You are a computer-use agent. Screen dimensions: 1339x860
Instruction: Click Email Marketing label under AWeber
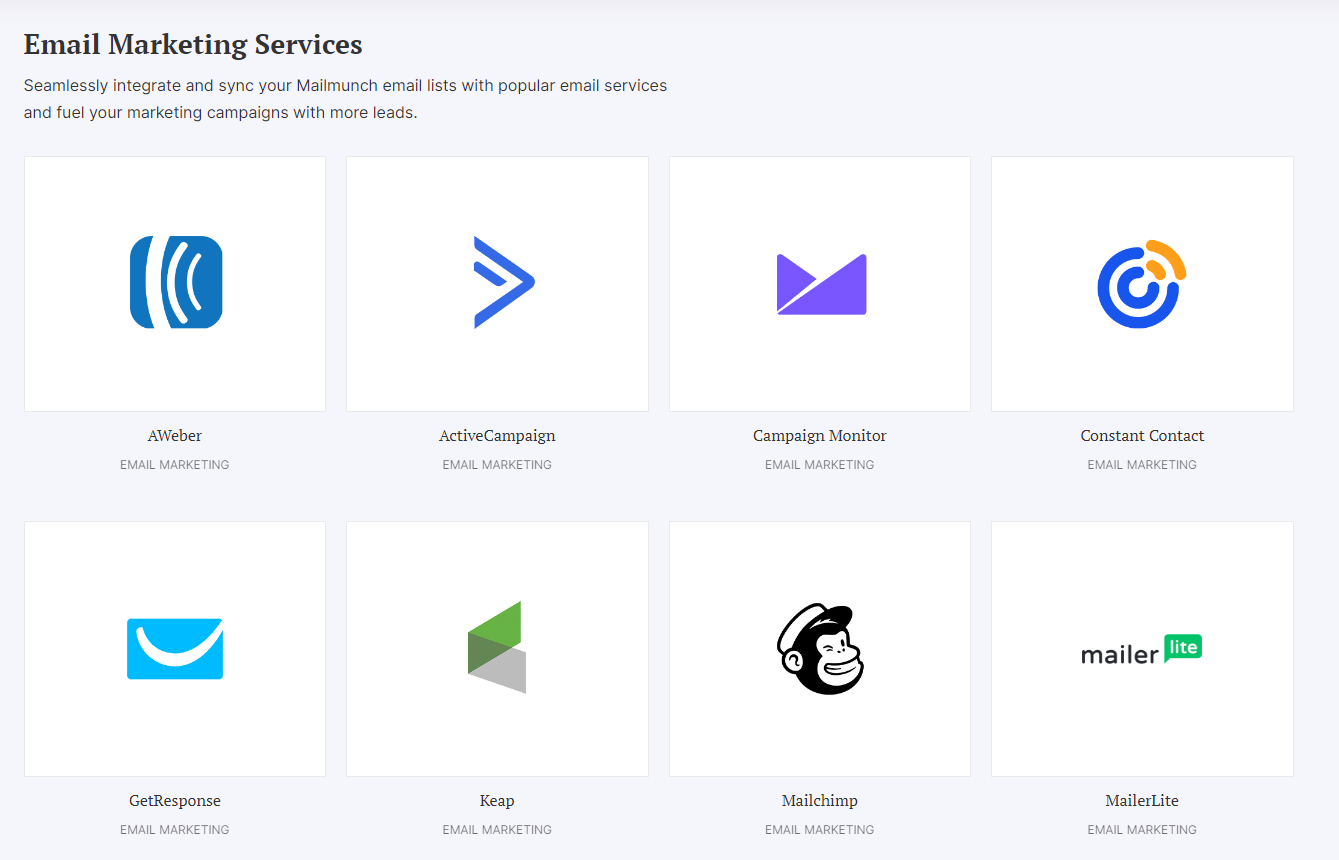[175, 465]
